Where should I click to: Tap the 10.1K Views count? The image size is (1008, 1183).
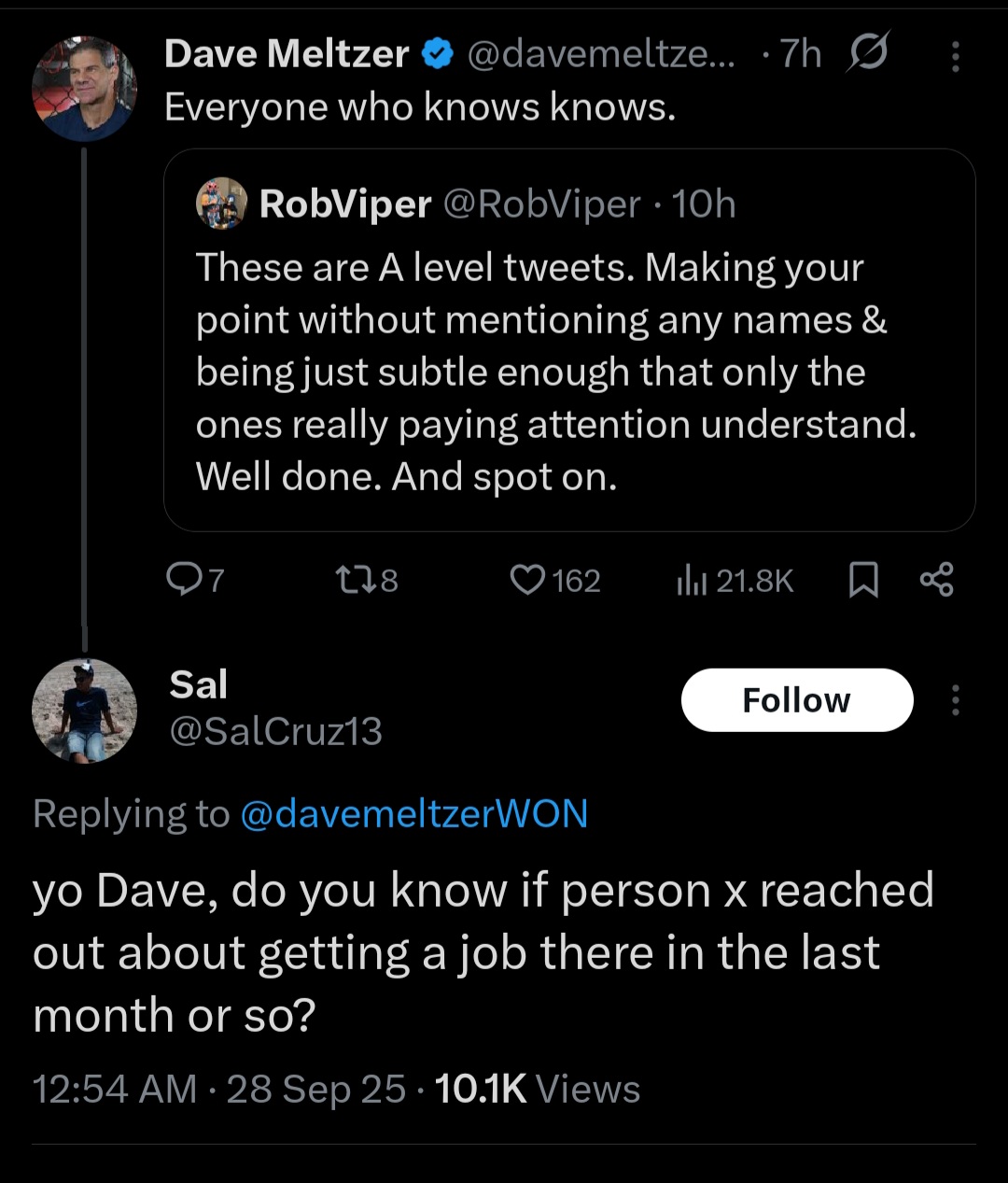(x=537, y=1089)
